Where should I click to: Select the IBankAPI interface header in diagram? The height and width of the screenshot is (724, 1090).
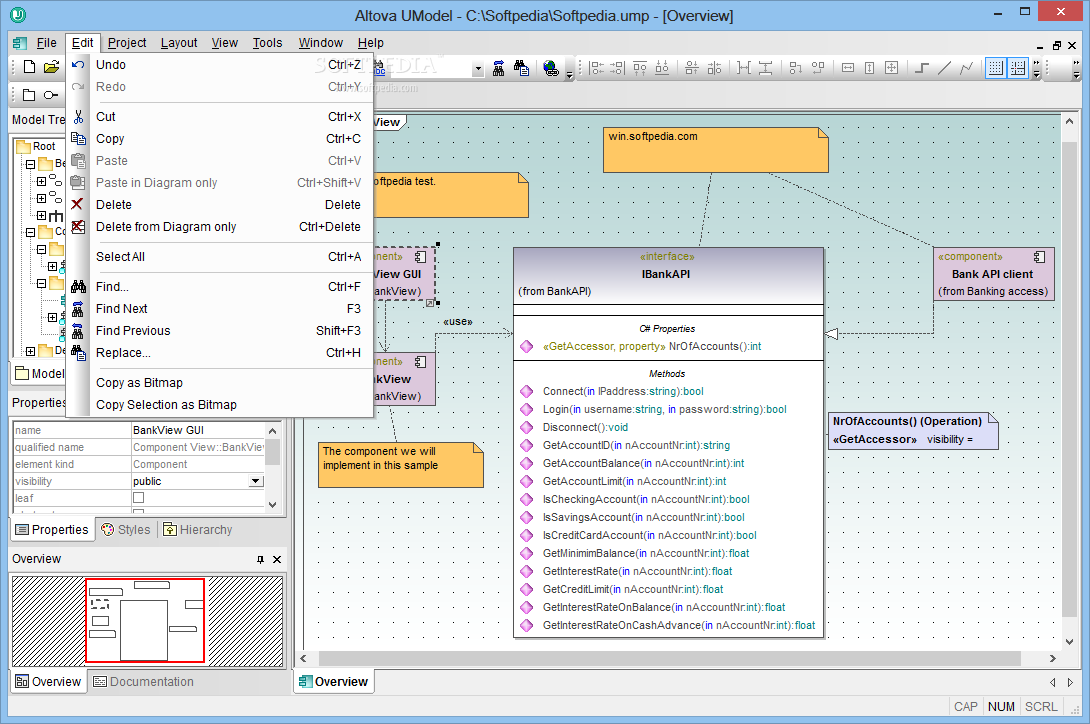[668, 275]
